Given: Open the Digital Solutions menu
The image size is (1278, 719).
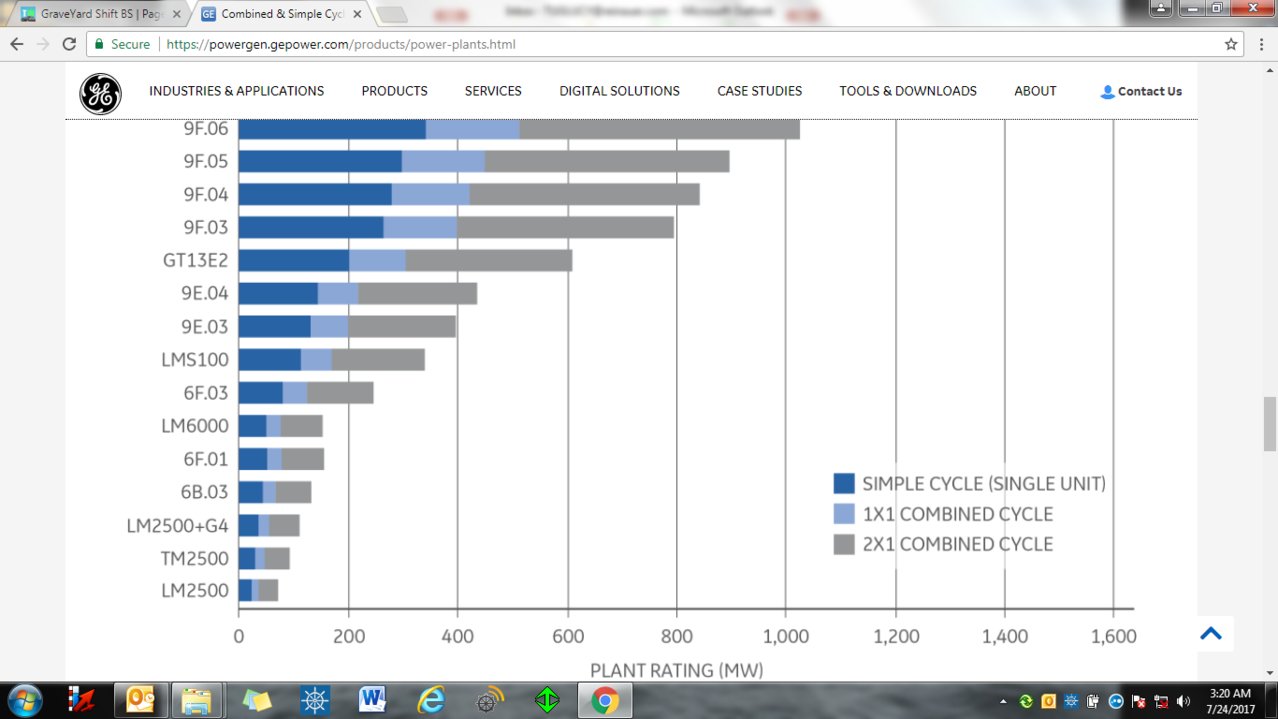Looking at the screenshot, I should coord(619,91).
